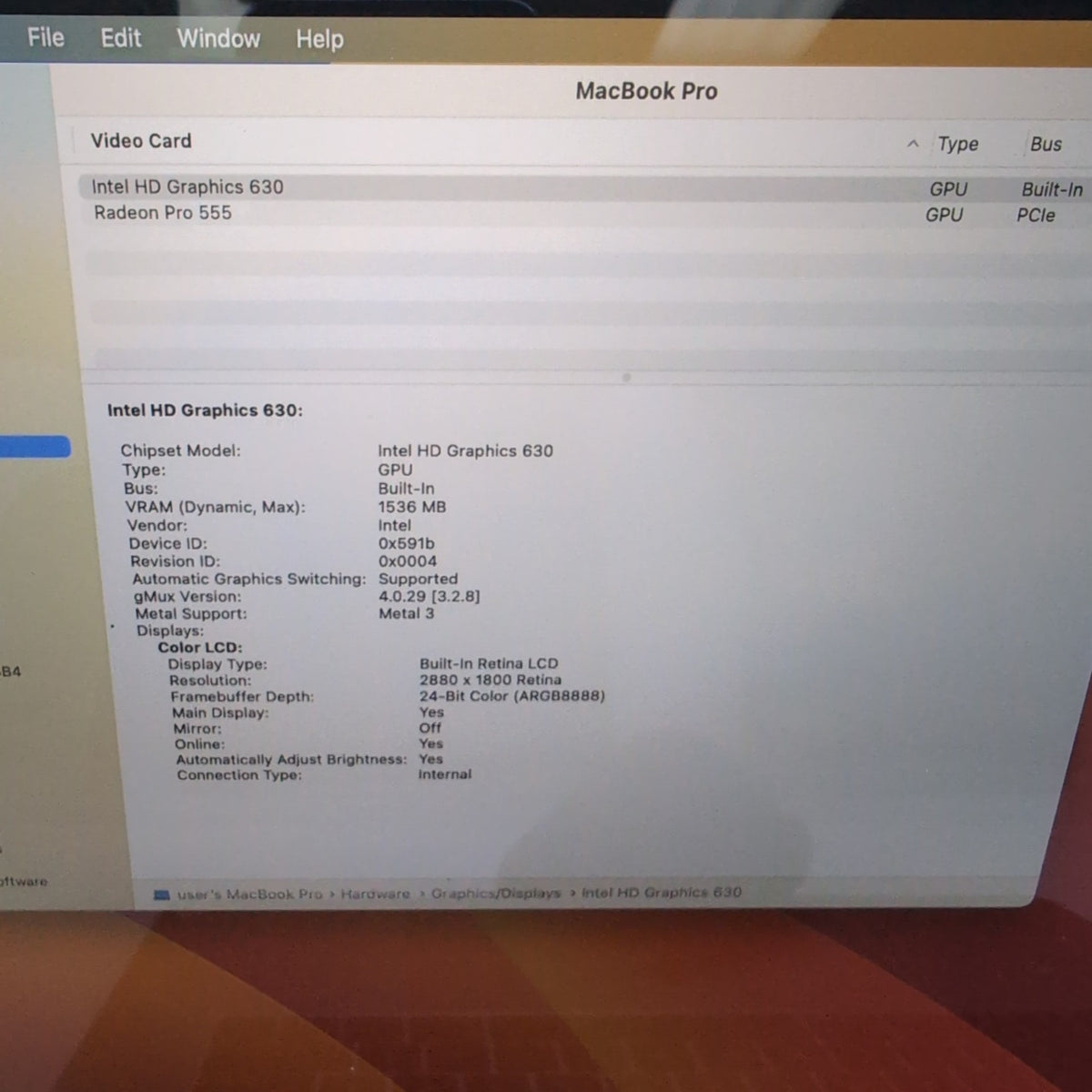1092x1092 pixels.
Task: Click the MacBook Pro window title
Action: point(646,91)
